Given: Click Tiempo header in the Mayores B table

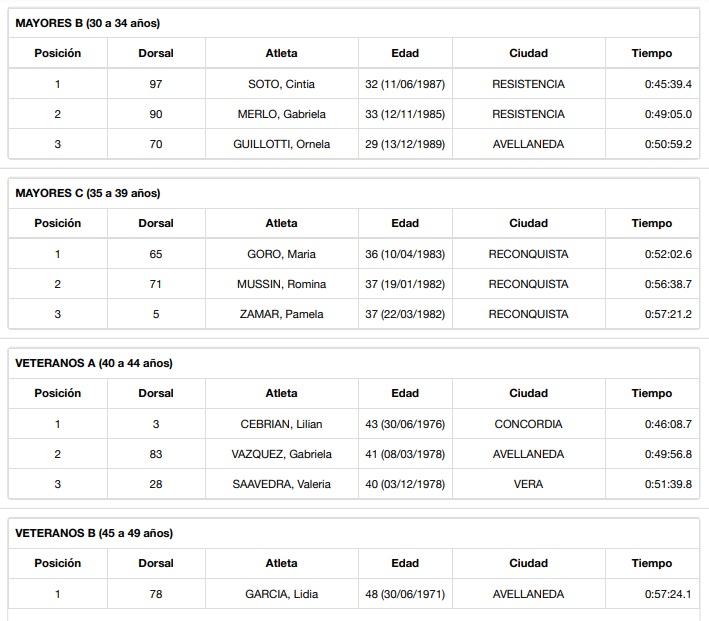Looking at the screenshot, I should pyautogui.click(x=652, y=53).
